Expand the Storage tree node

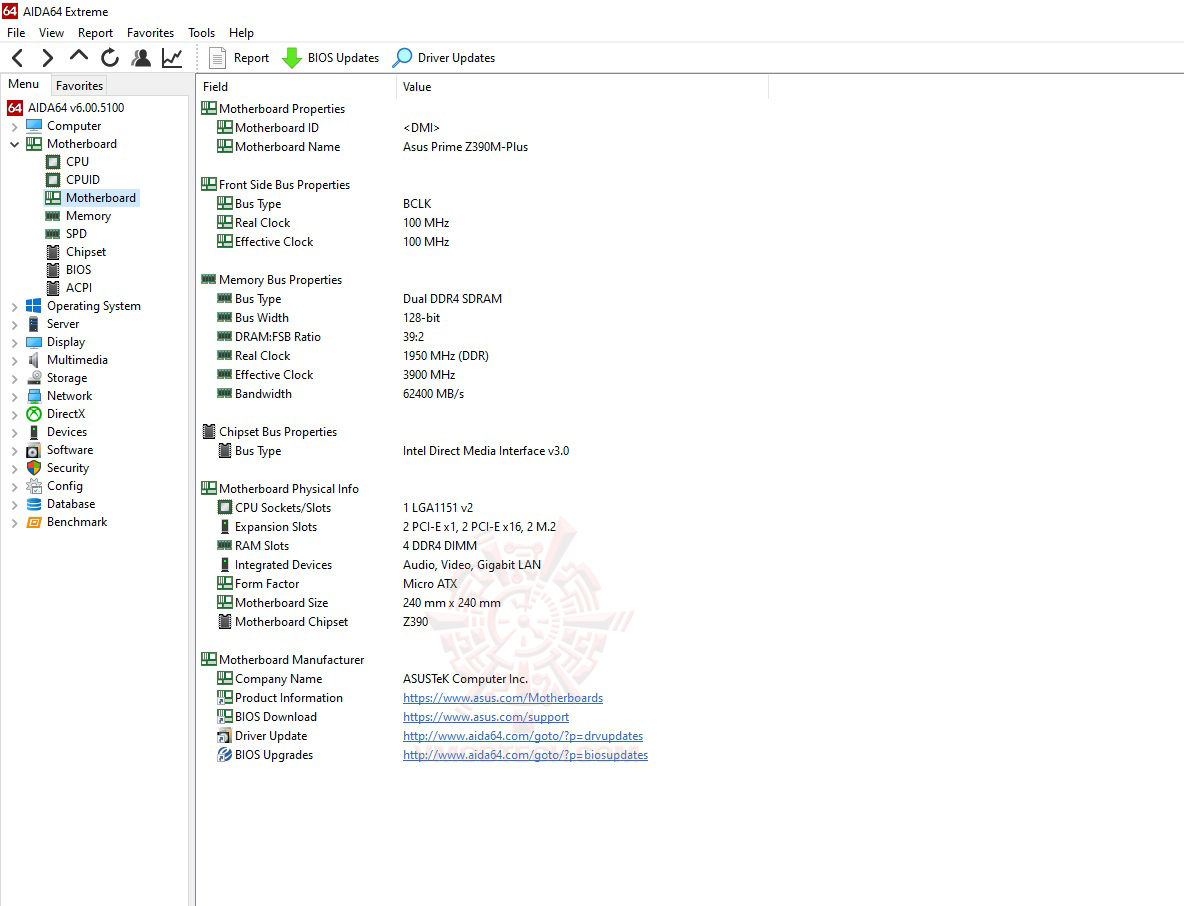tap(14, 378)
